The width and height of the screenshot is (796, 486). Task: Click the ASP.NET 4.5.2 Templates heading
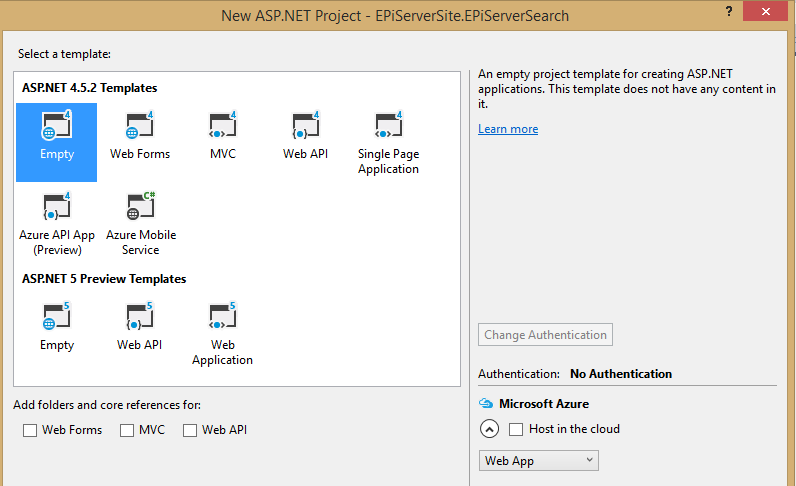click(89, 88)
